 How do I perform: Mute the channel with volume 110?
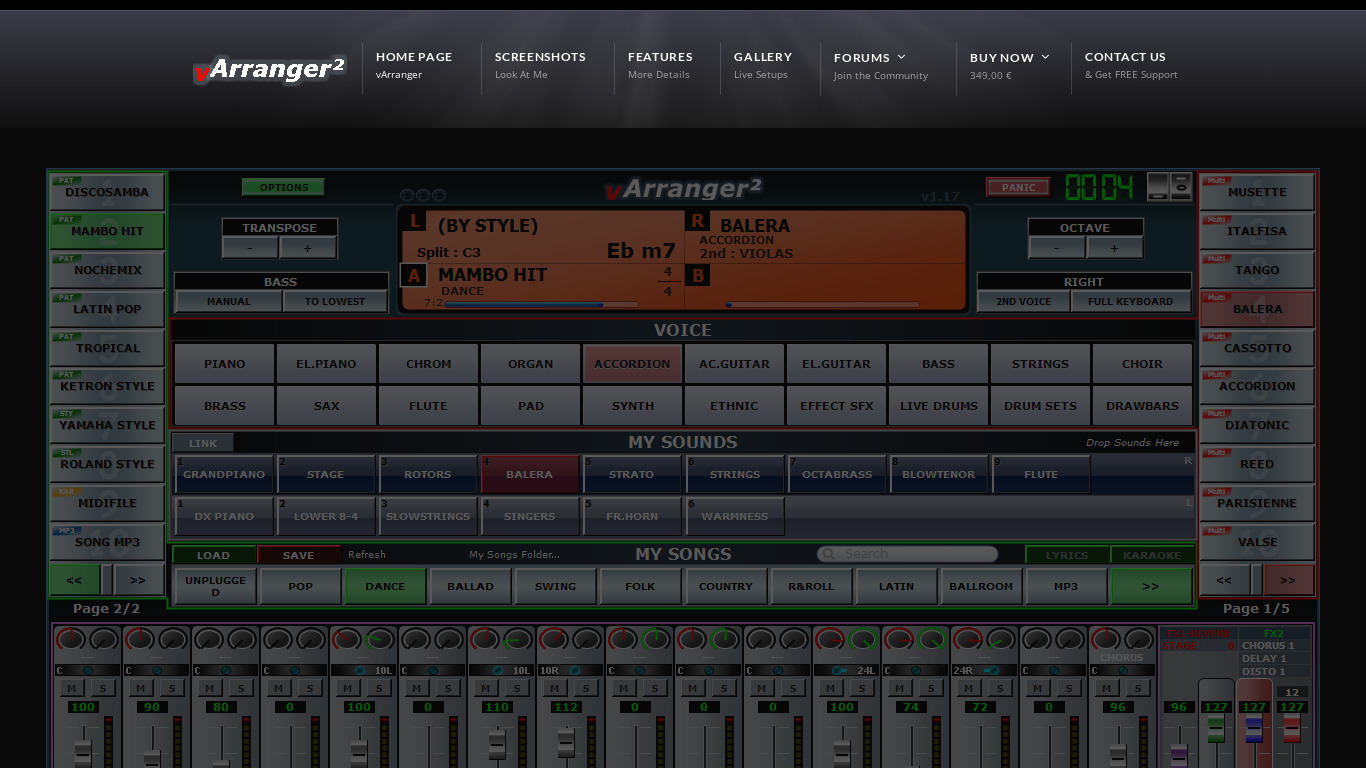tap(486, 688)
